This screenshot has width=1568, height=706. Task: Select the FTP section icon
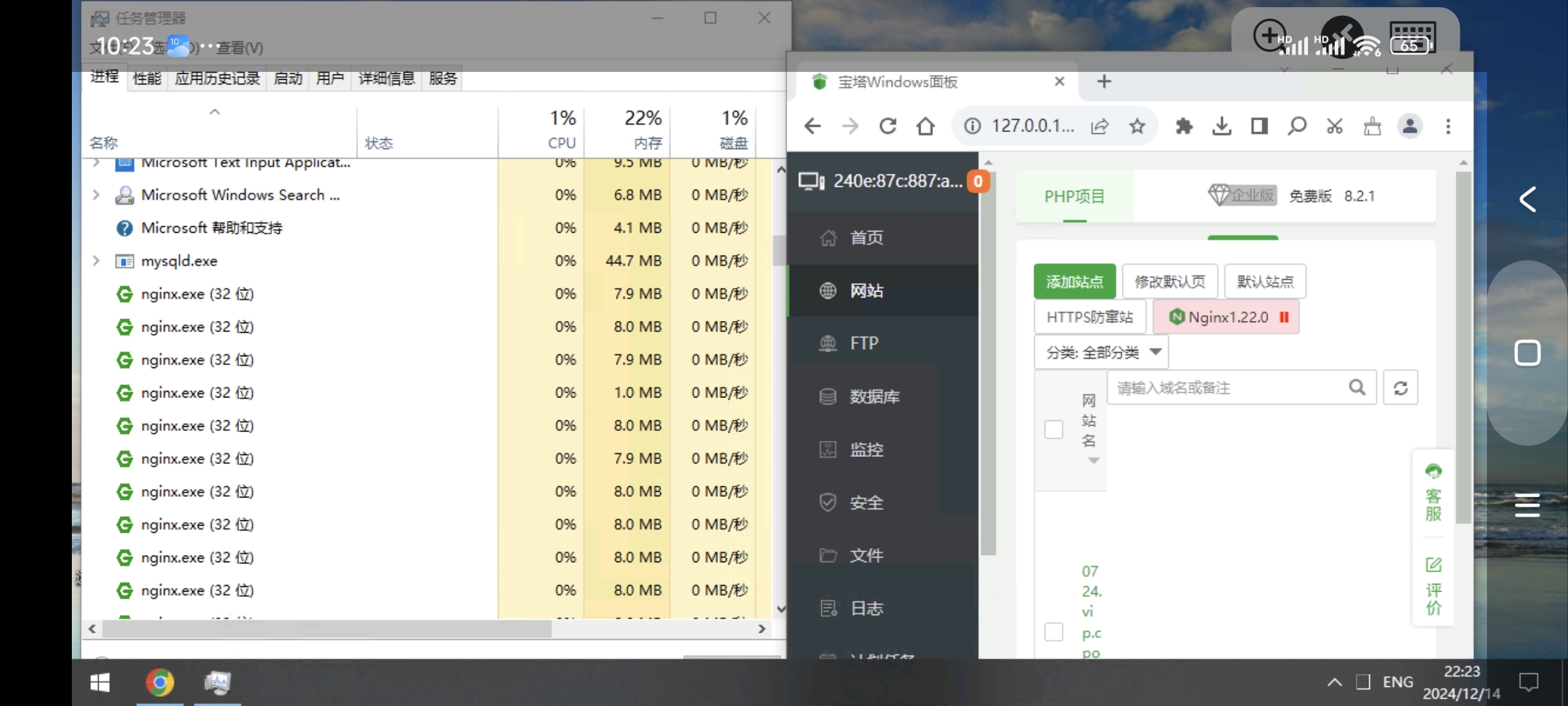click(828, 343)
